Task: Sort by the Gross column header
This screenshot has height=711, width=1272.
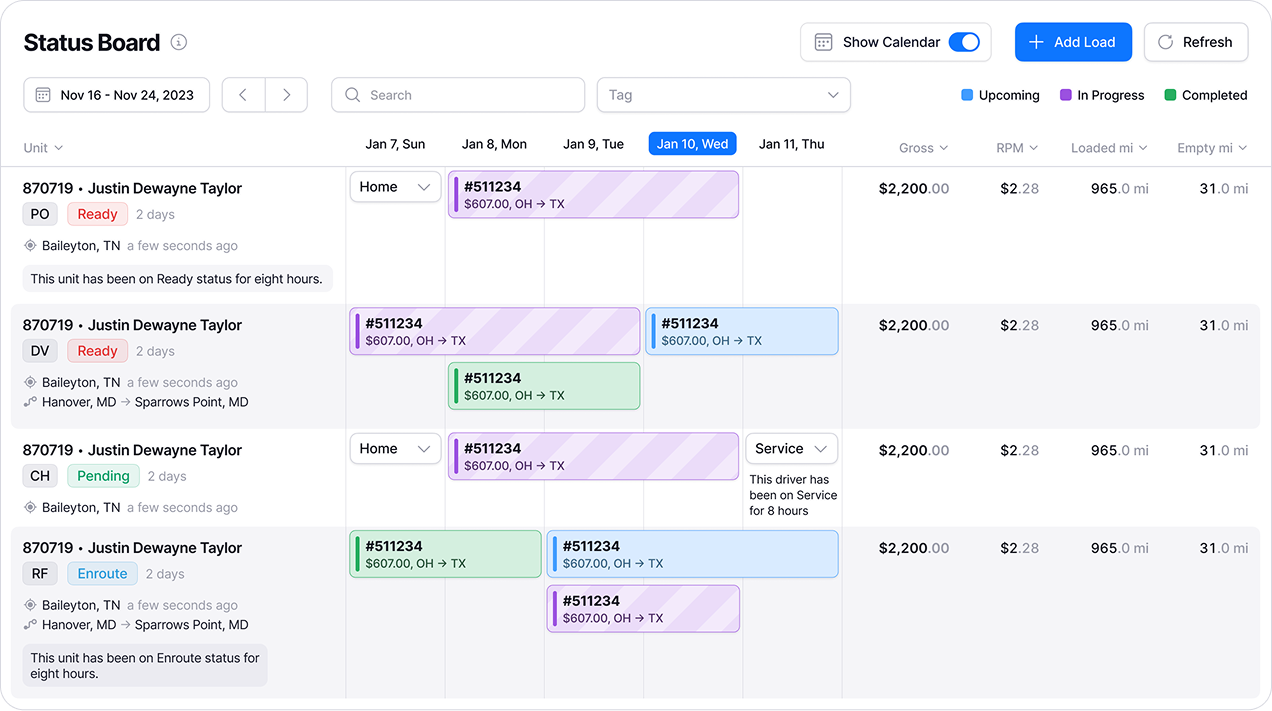Action: click(922, 148)
